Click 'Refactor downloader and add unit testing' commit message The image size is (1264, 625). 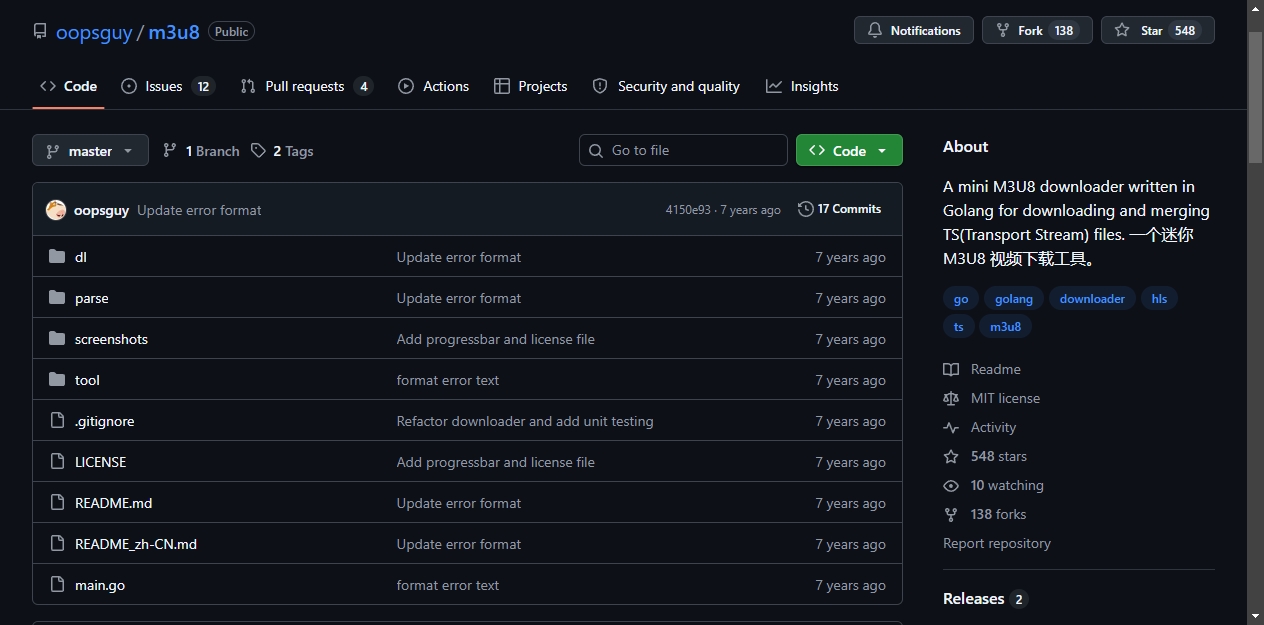coord(525,421)
